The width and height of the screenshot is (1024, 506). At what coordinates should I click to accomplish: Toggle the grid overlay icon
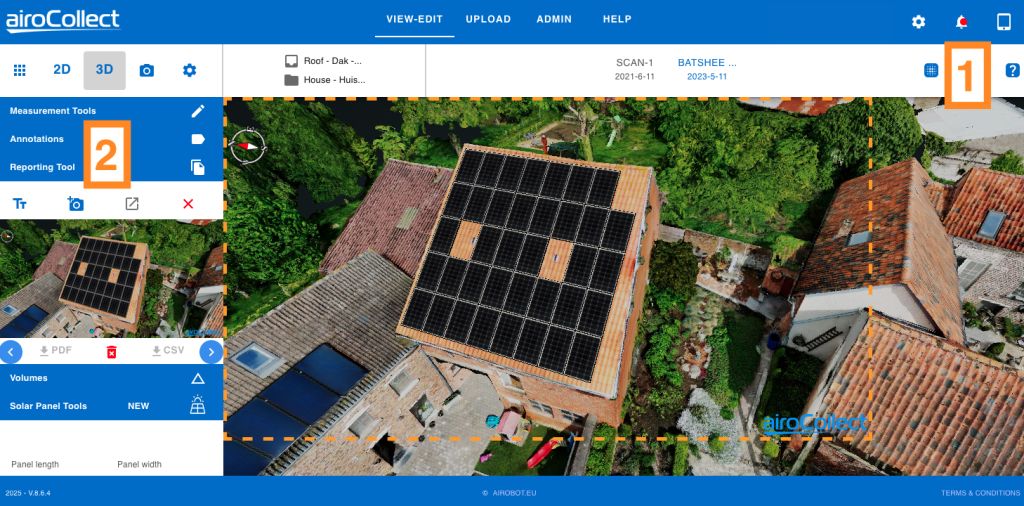tap(931, 70)
